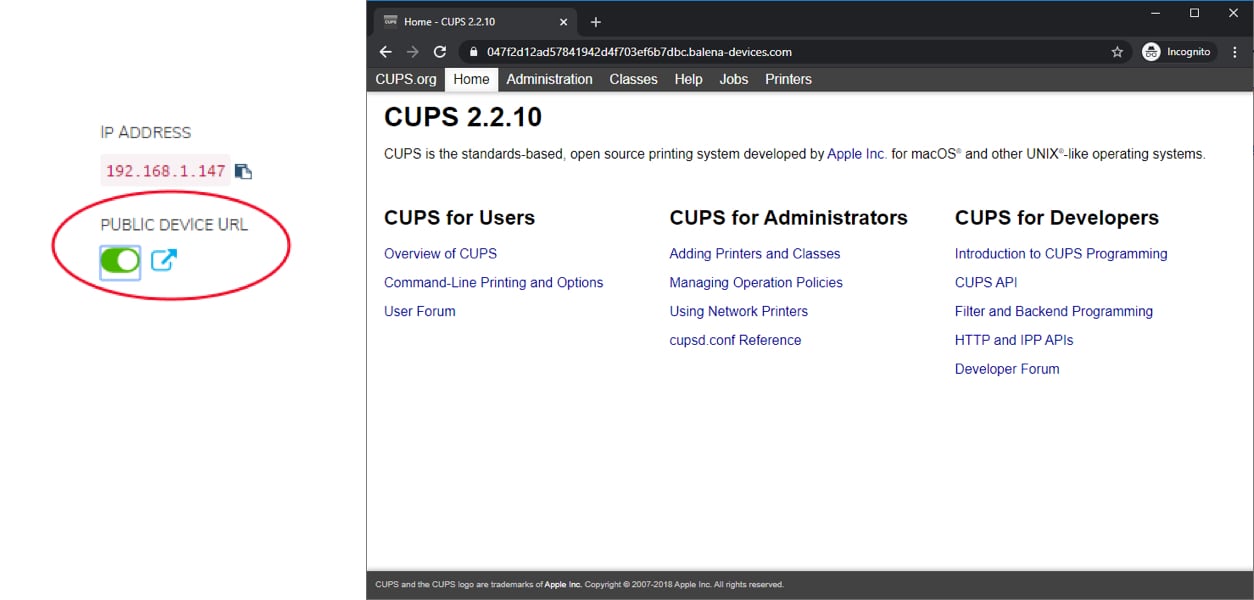
Task: Open a new browser tab
Action: (x=594, y=21)
